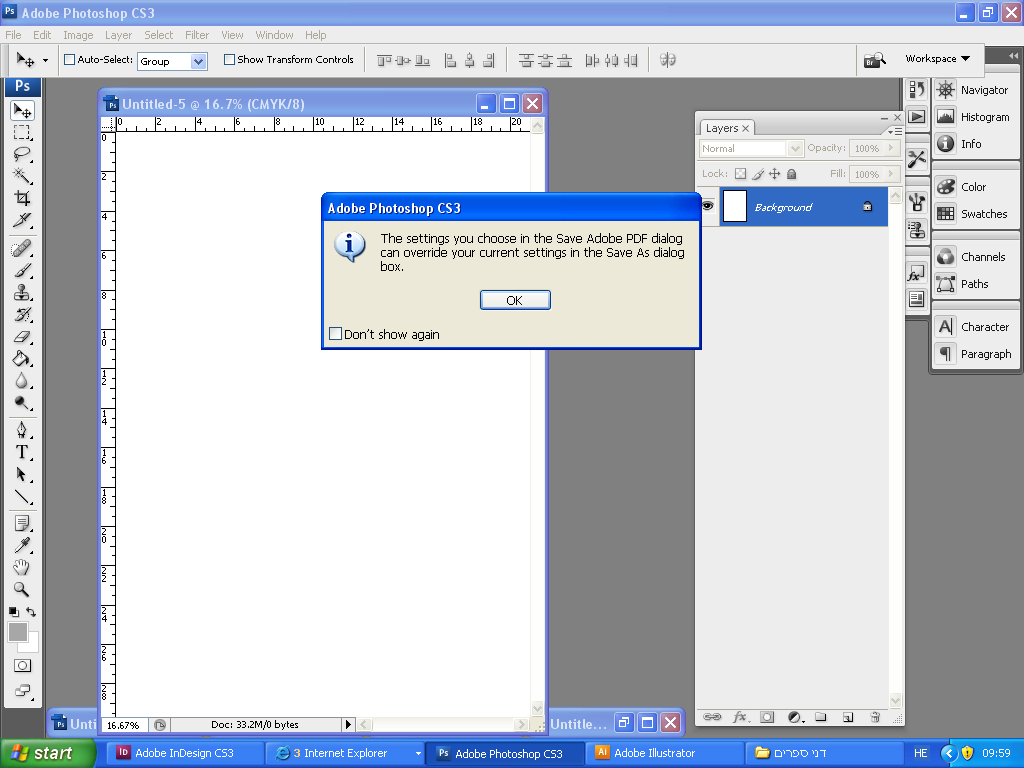
Task: Select the History Brush tool
Action: click(22, 315)
